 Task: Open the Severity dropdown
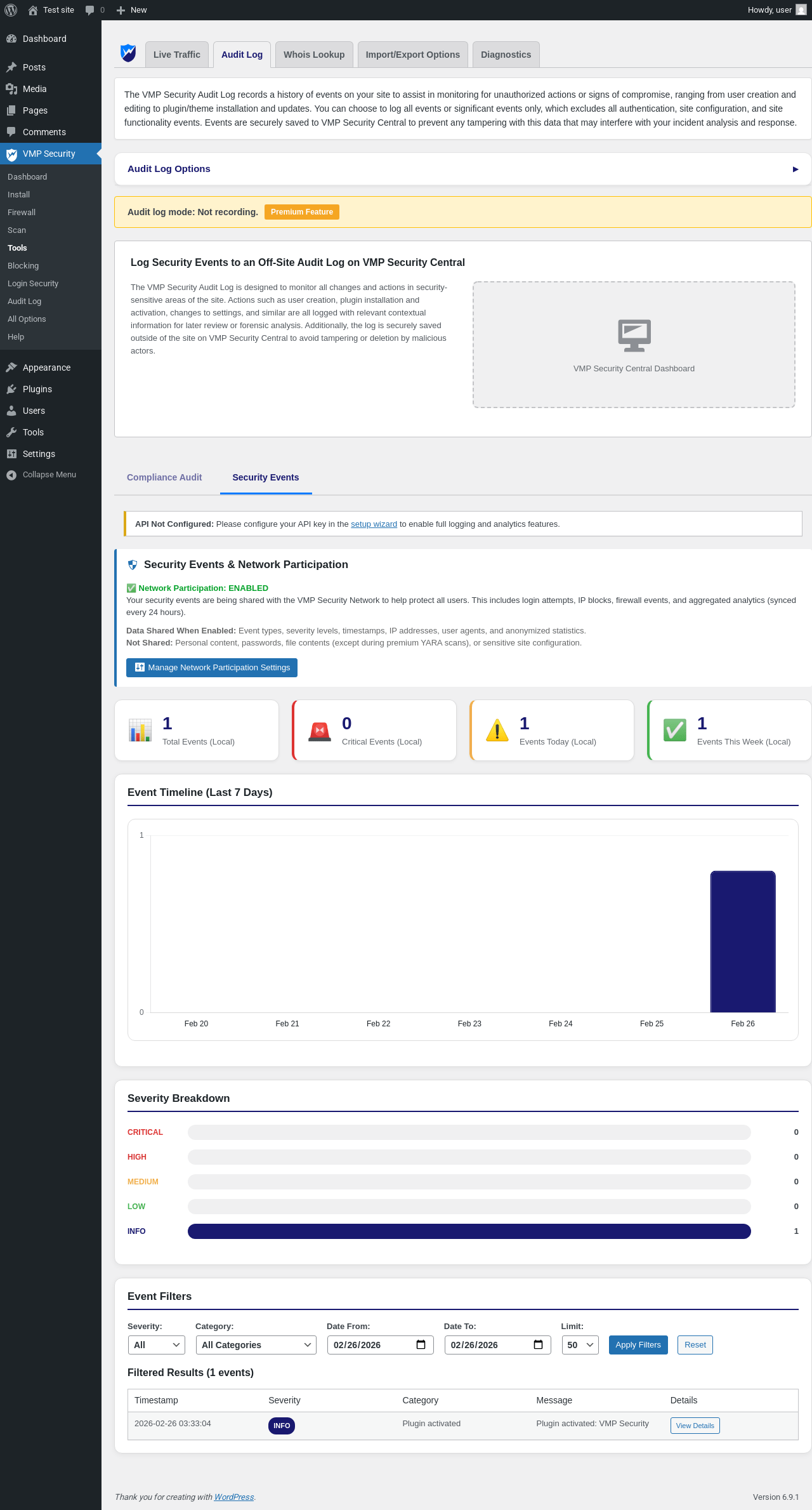coord(157,1345)
